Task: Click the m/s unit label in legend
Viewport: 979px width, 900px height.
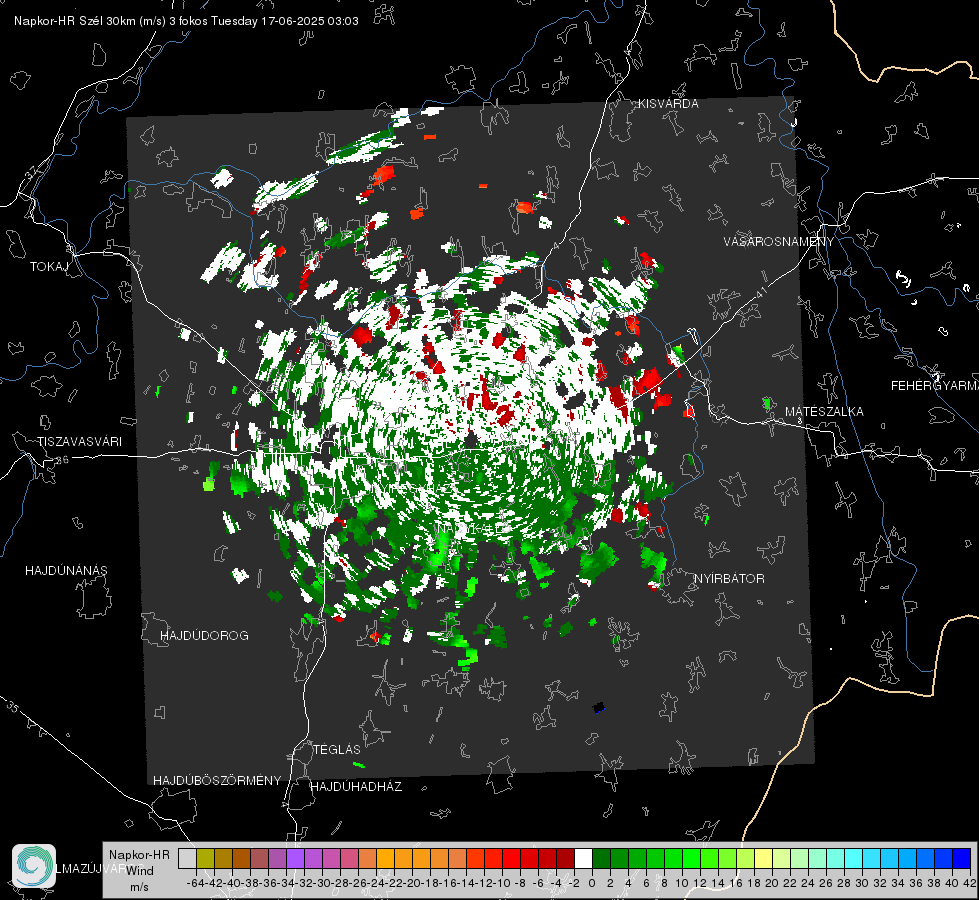Action: (x=139, y=887)
